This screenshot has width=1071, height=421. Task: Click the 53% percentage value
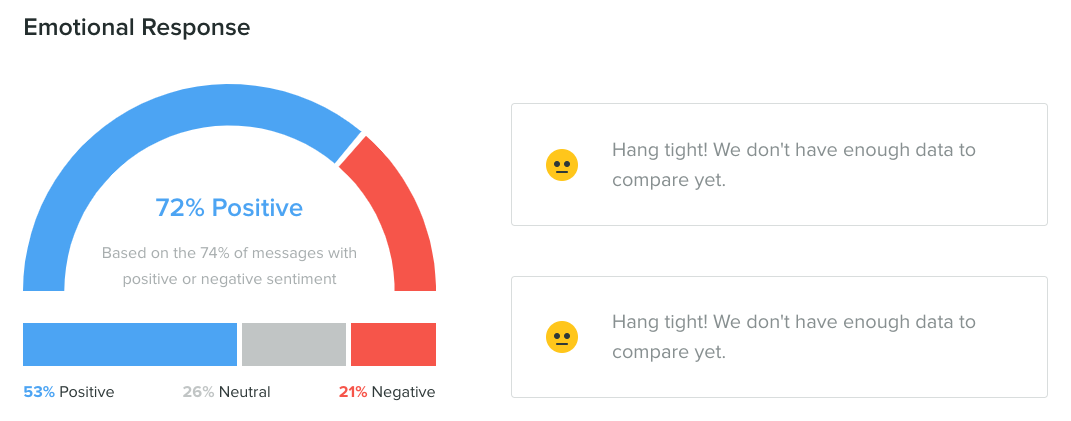coord(39,392)
